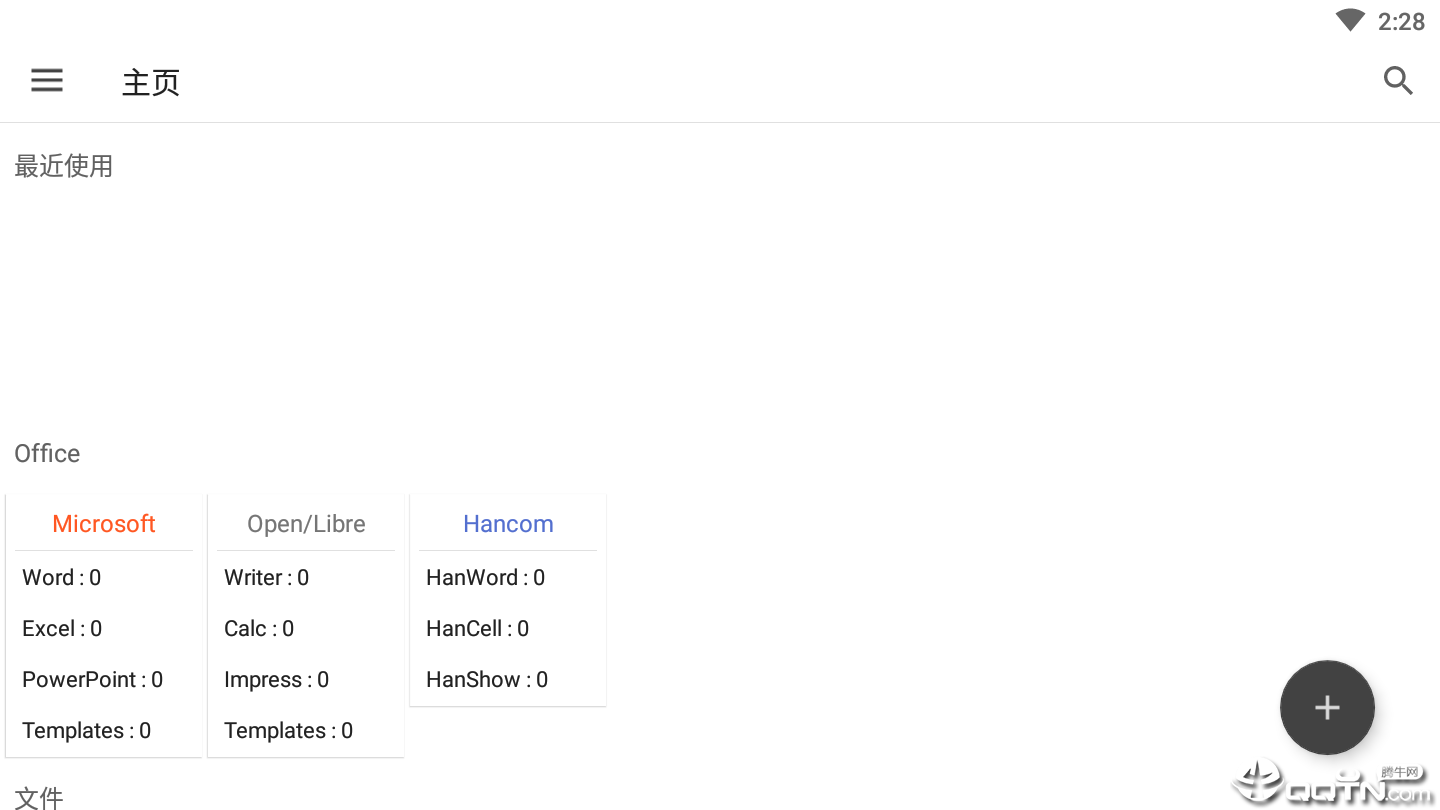View Microsoft Templates entry

86,731
